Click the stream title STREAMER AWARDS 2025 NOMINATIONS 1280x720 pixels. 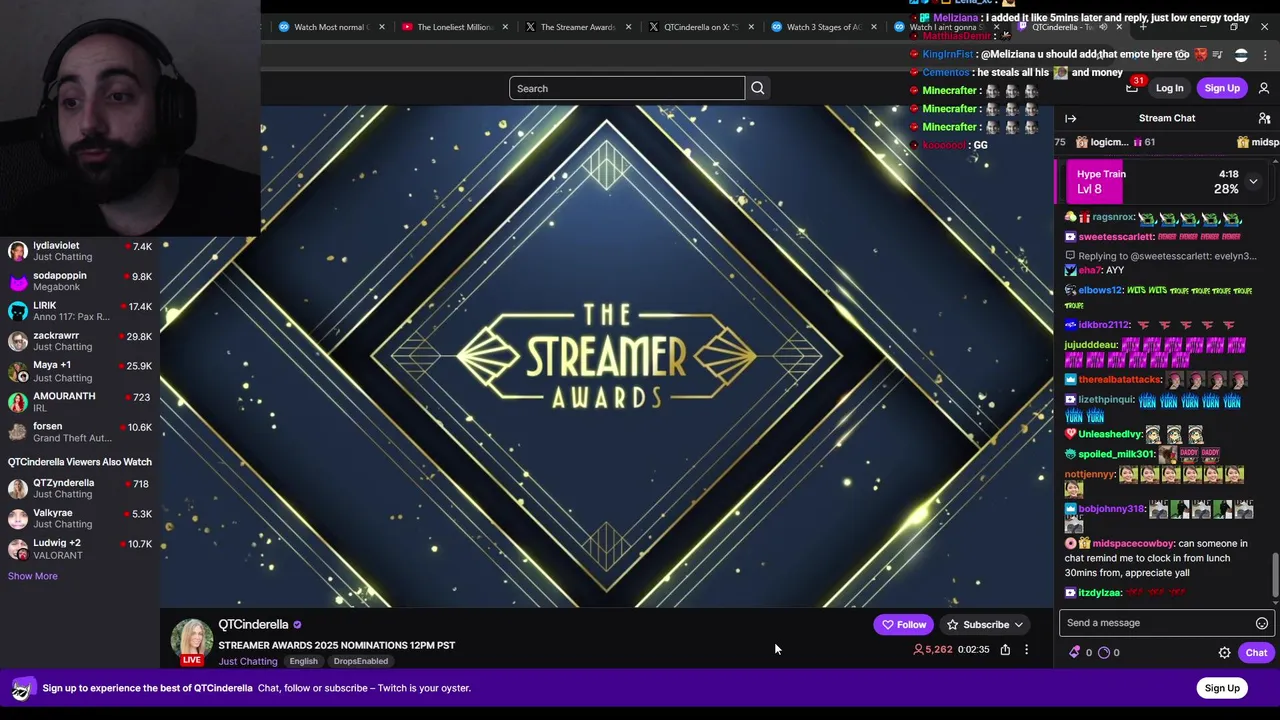pos(337,645)
